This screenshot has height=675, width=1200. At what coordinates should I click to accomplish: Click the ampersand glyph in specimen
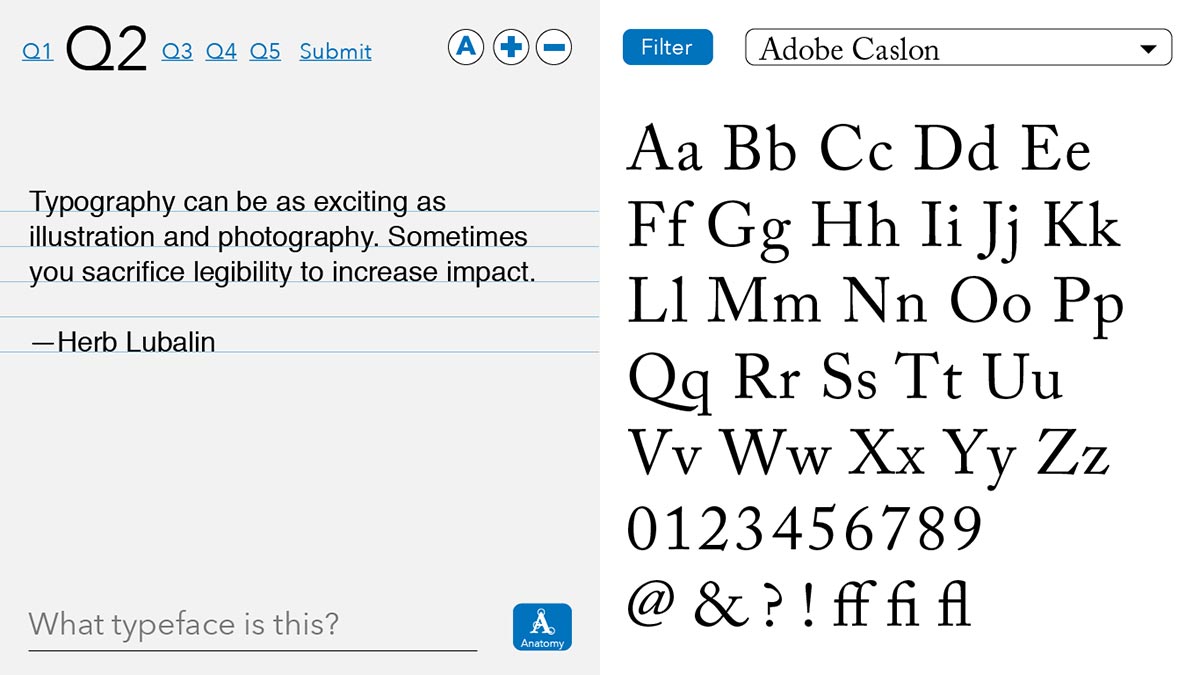click(x=720, y=606)
